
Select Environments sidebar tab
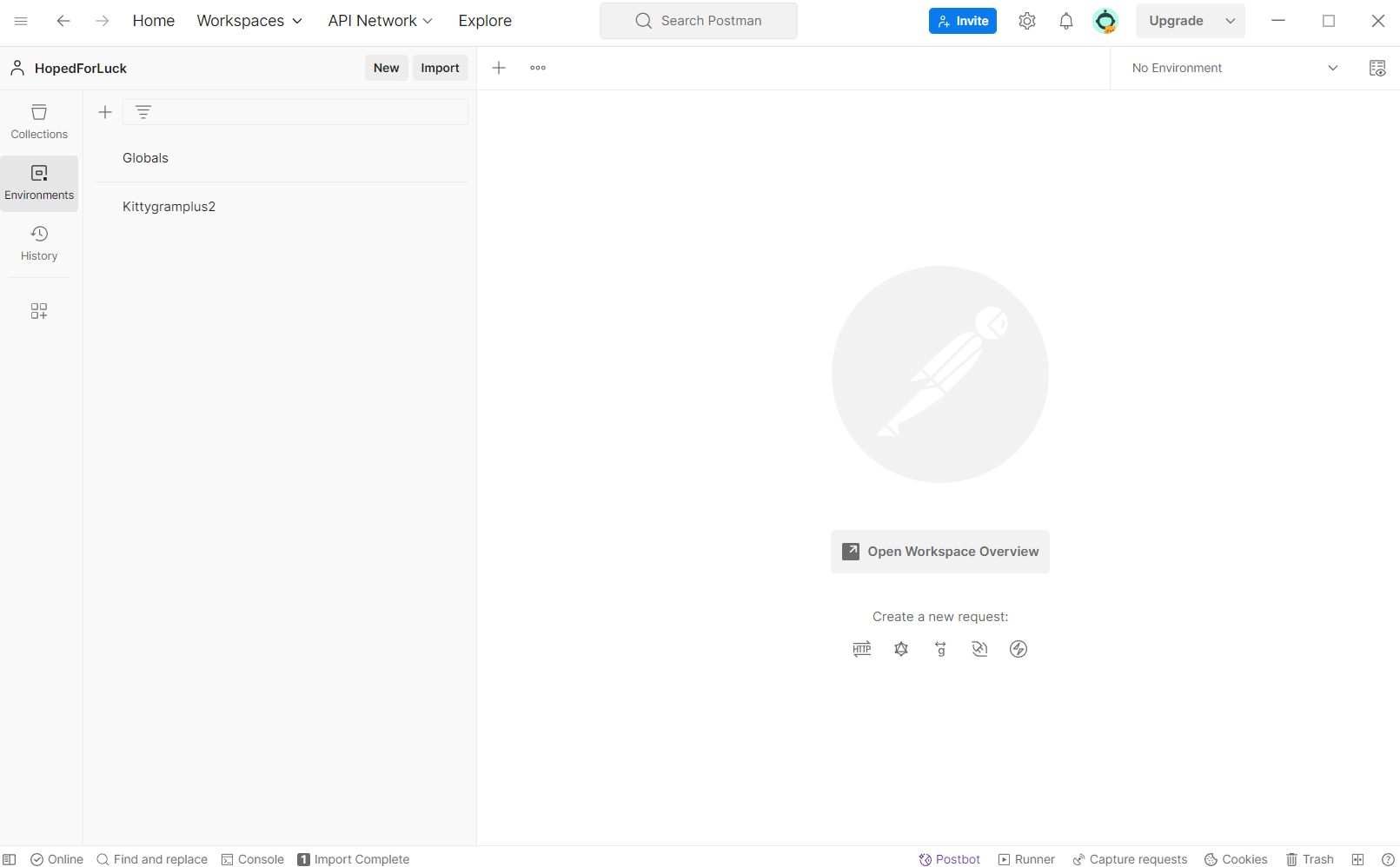(39, 183)
